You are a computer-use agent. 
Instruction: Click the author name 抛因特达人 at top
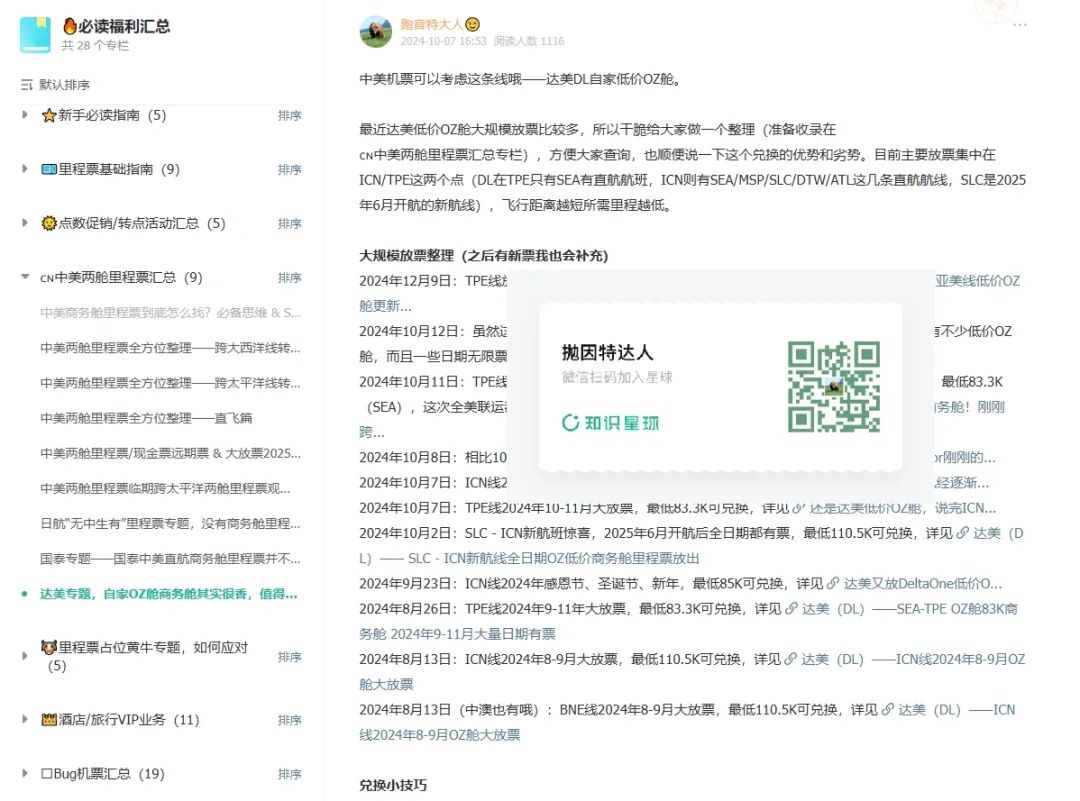pyautogui.click(x=432, y=24)
